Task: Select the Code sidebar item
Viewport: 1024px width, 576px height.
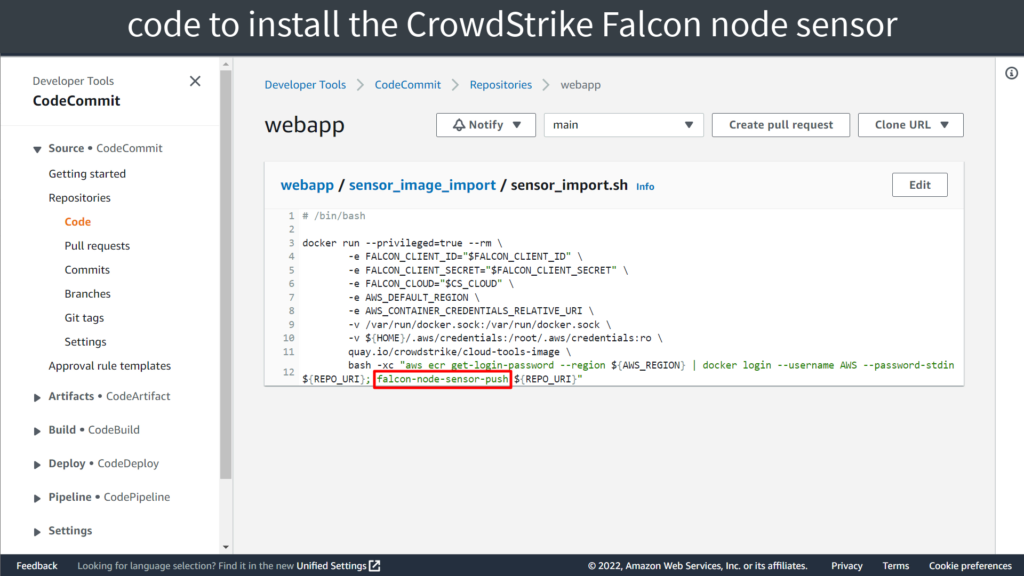Action: [77, 222]
